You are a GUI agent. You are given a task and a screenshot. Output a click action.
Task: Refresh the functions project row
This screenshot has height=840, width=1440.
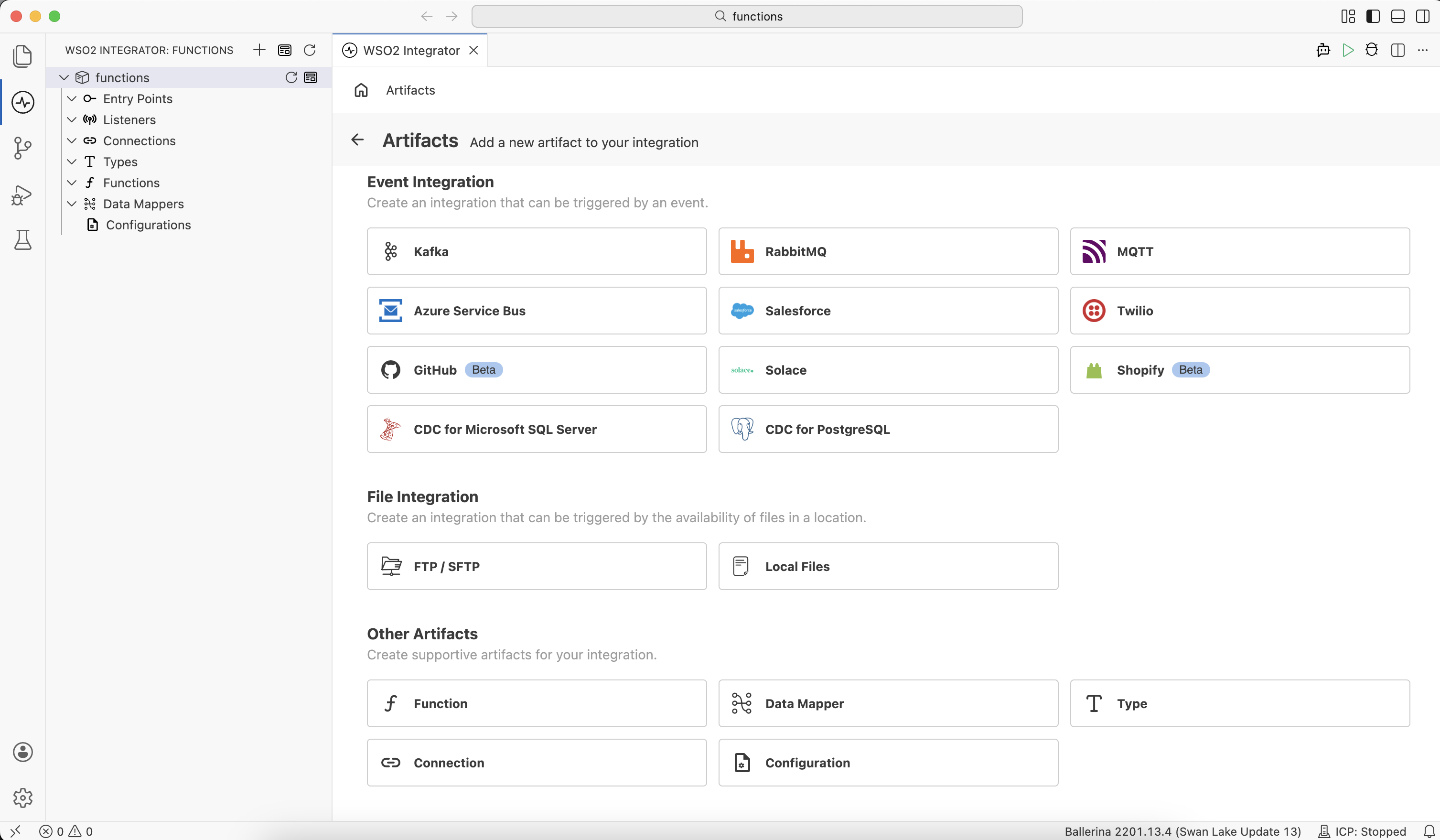[291, 78]
